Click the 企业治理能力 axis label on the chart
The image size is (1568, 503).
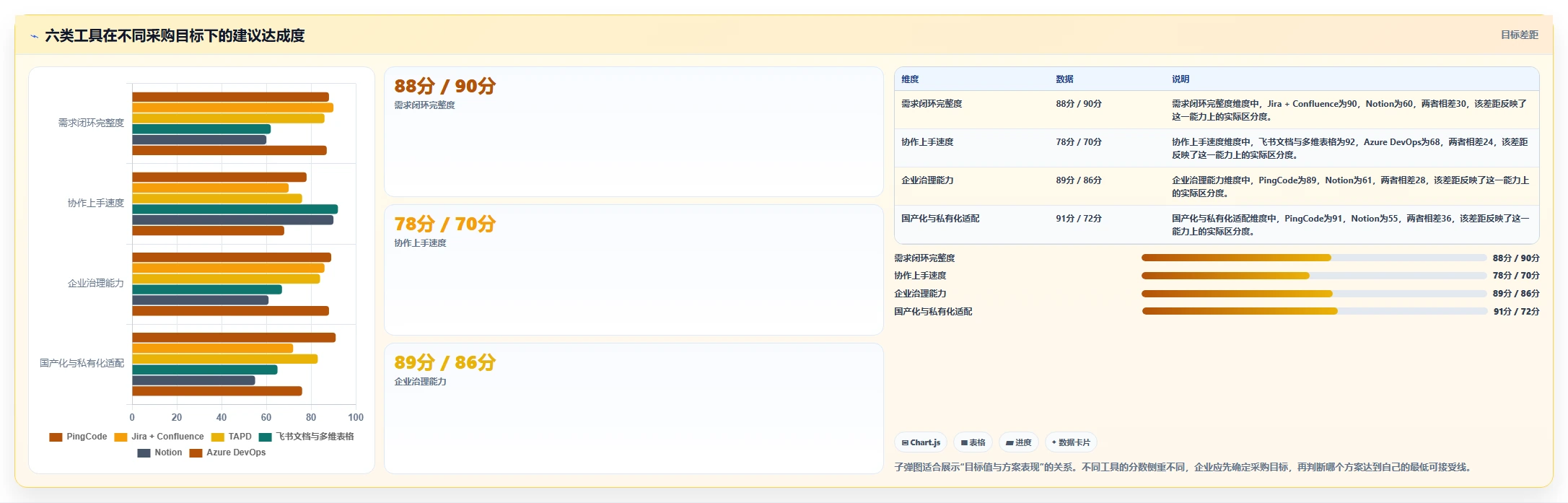[x=96, y=284]
